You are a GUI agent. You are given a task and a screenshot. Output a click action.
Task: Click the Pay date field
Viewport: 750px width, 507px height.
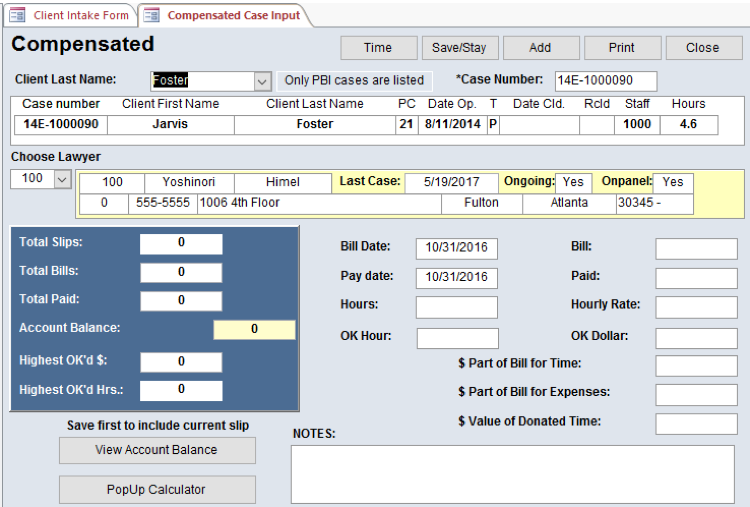457,277
